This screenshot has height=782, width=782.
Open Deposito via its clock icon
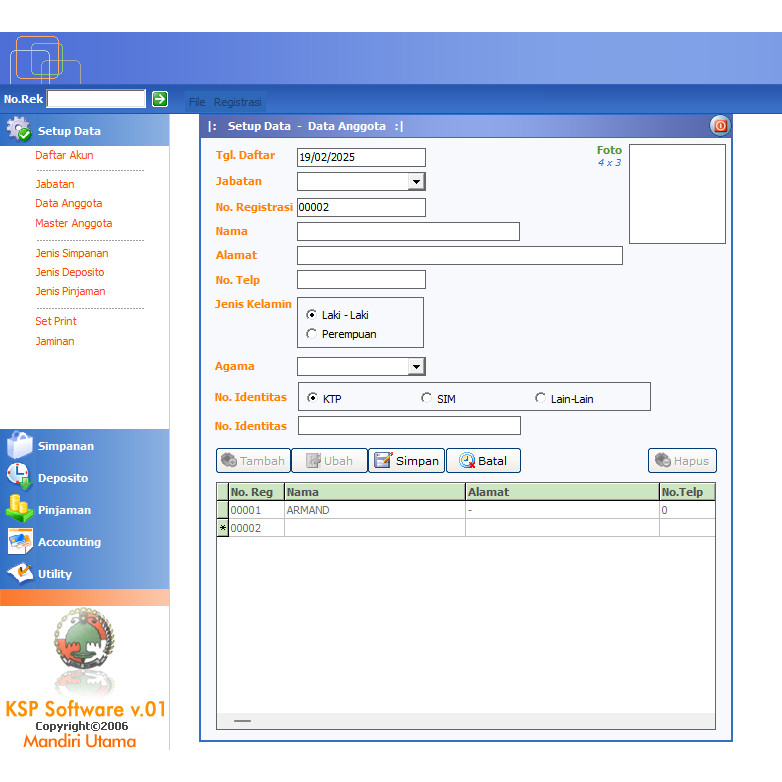click(19, 477)
